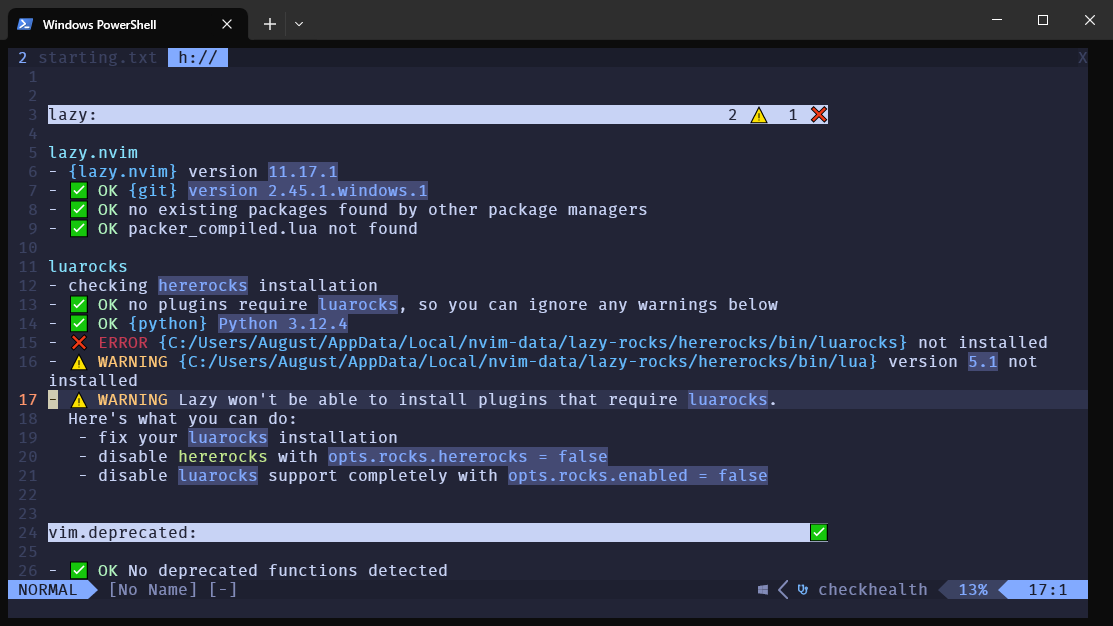Click the green check beside Python 3.12.4
Screen dimensions: 1113x626
[79, 324]
